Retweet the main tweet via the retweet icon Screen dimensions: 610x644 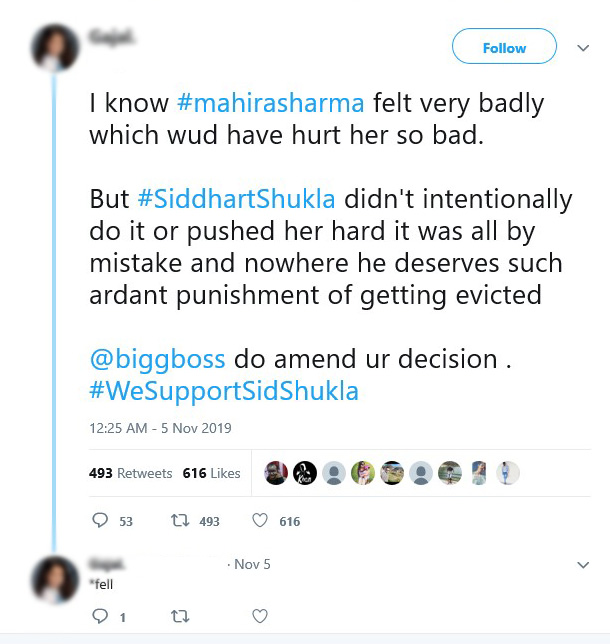tap(180, 521)
